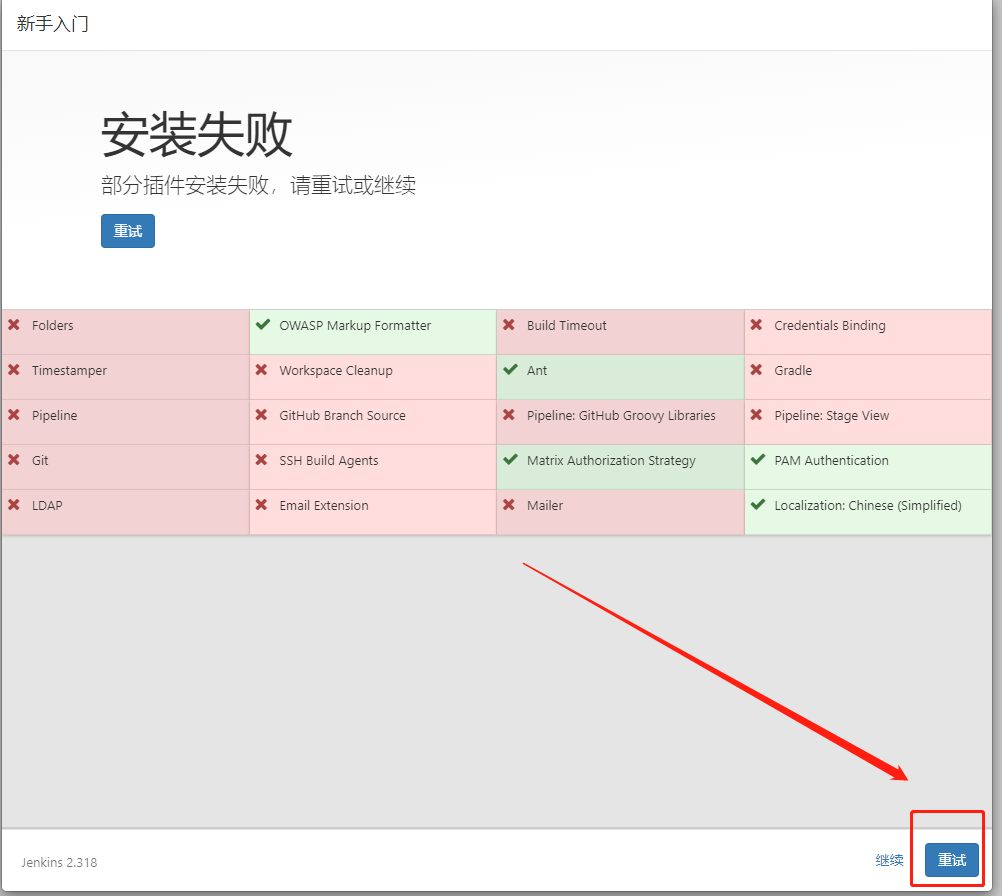Viewport: 1002px width, 896px height.
Task: Click the failed icon beside Timestamper
Action: tap(14, 370)
